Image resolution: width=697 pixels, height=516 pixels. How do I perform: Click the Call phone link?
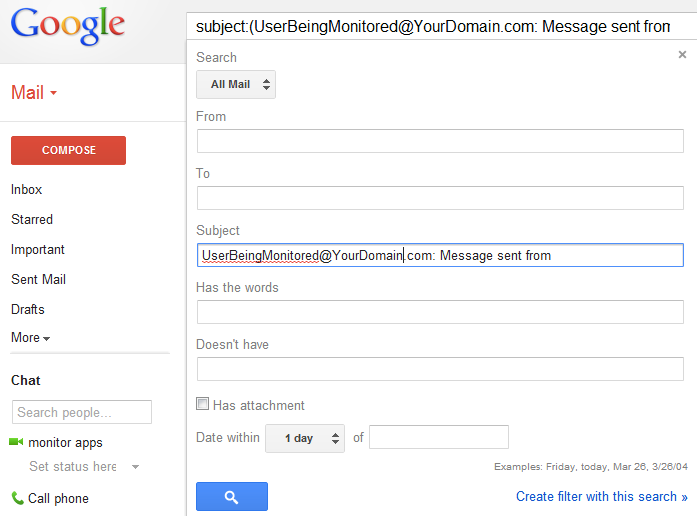click(58, 499)
